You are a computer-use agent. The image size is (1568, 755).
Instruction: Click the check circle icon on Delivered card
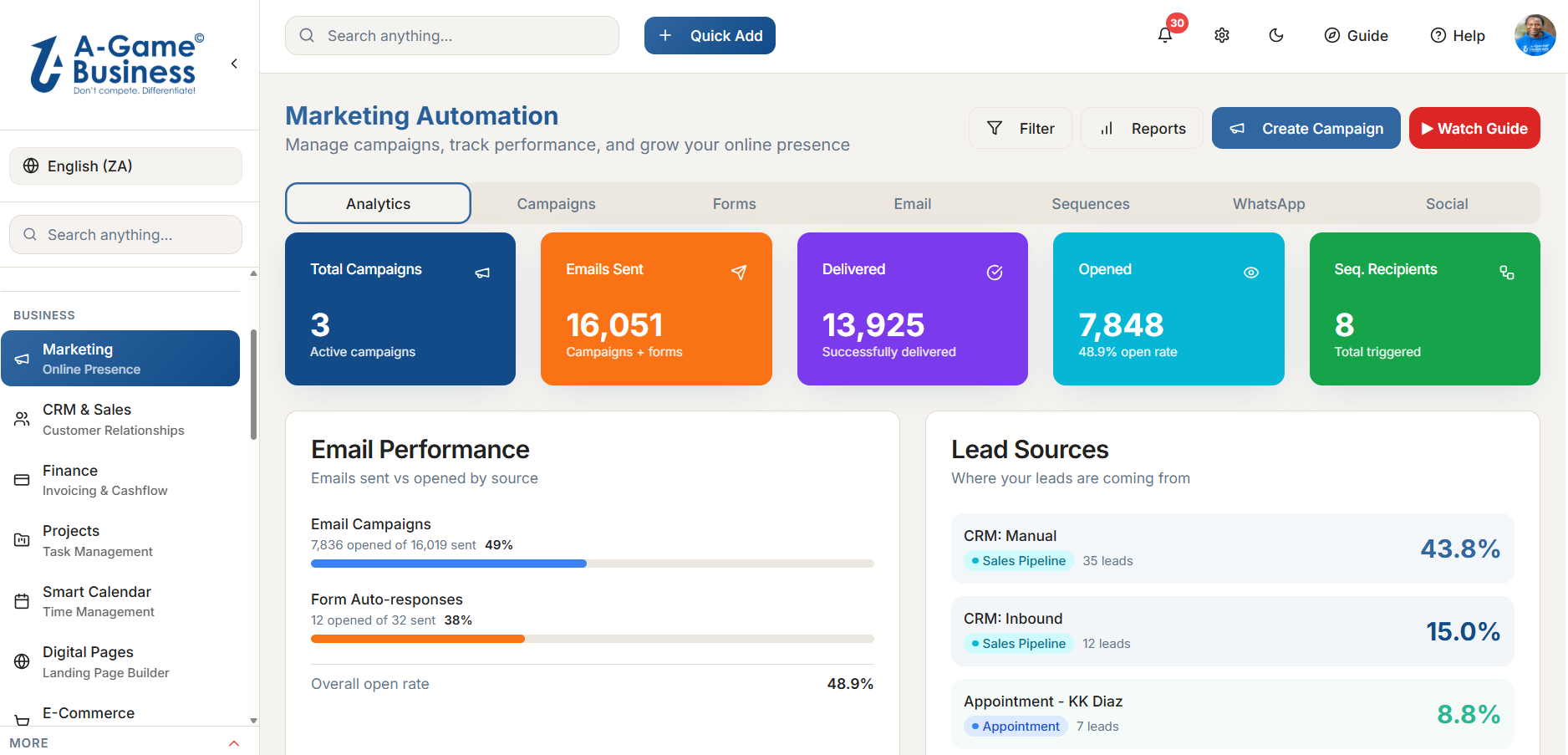click(995, 273)
